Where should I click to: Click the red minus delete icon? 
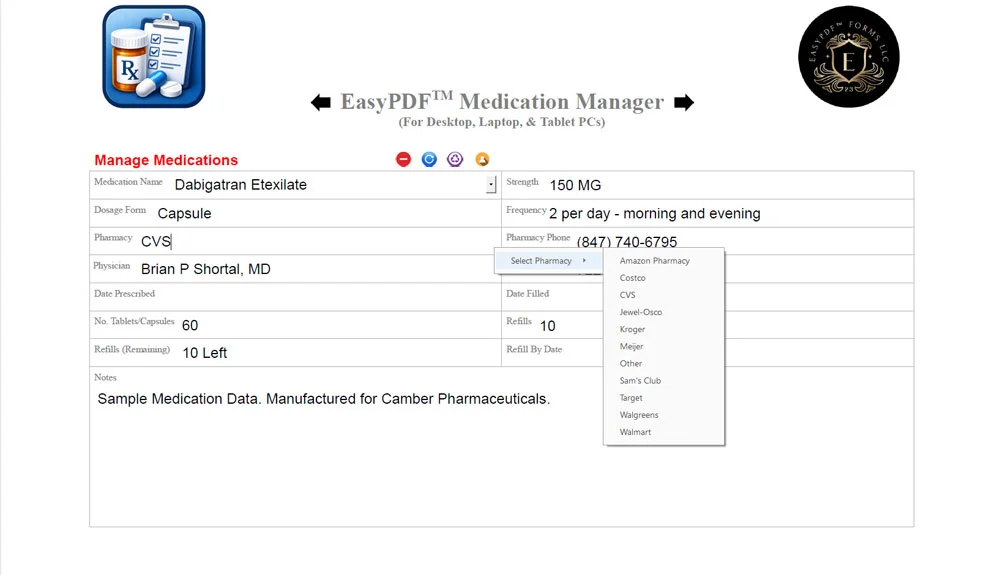click(x=403, y=159)
